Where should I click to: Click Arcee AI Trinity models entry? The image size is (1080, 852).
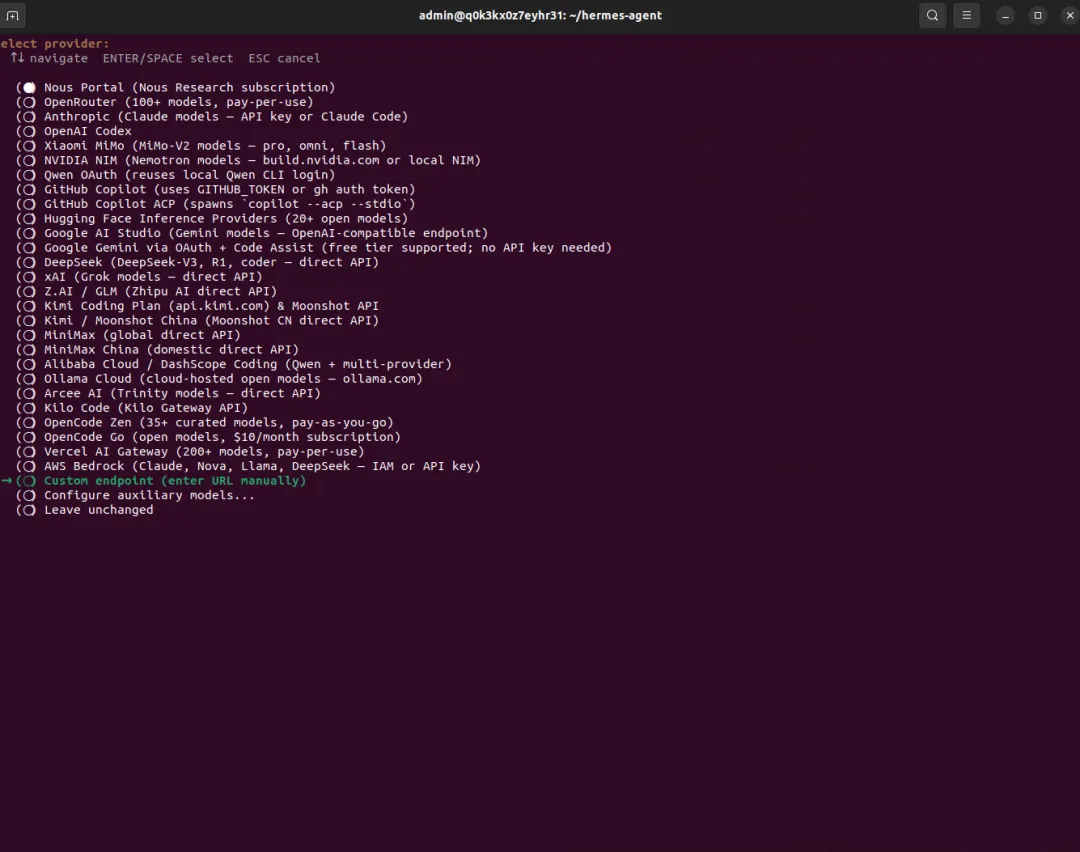[183, 393]
